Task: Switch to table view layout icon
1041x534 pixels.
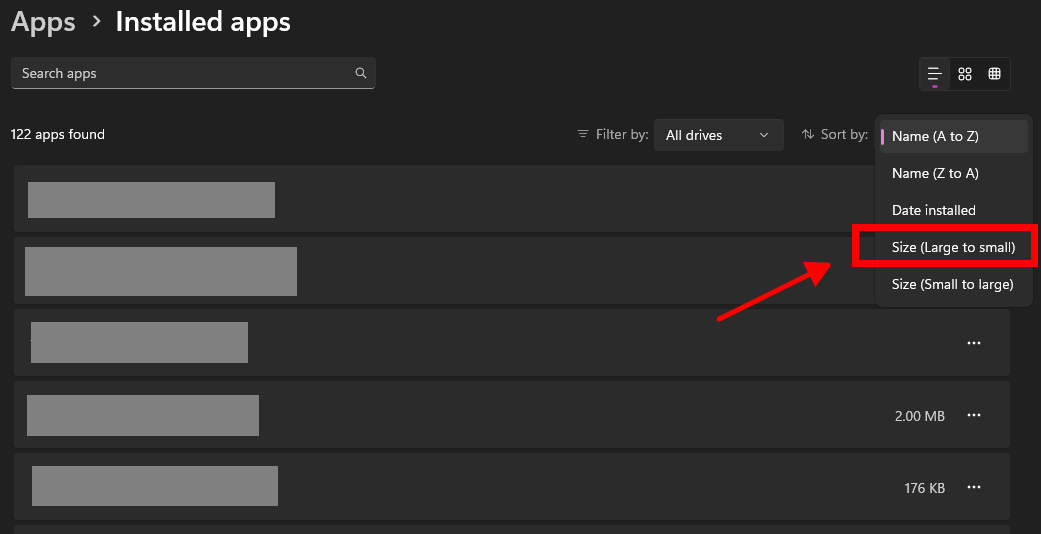Action: pos(994,74)
